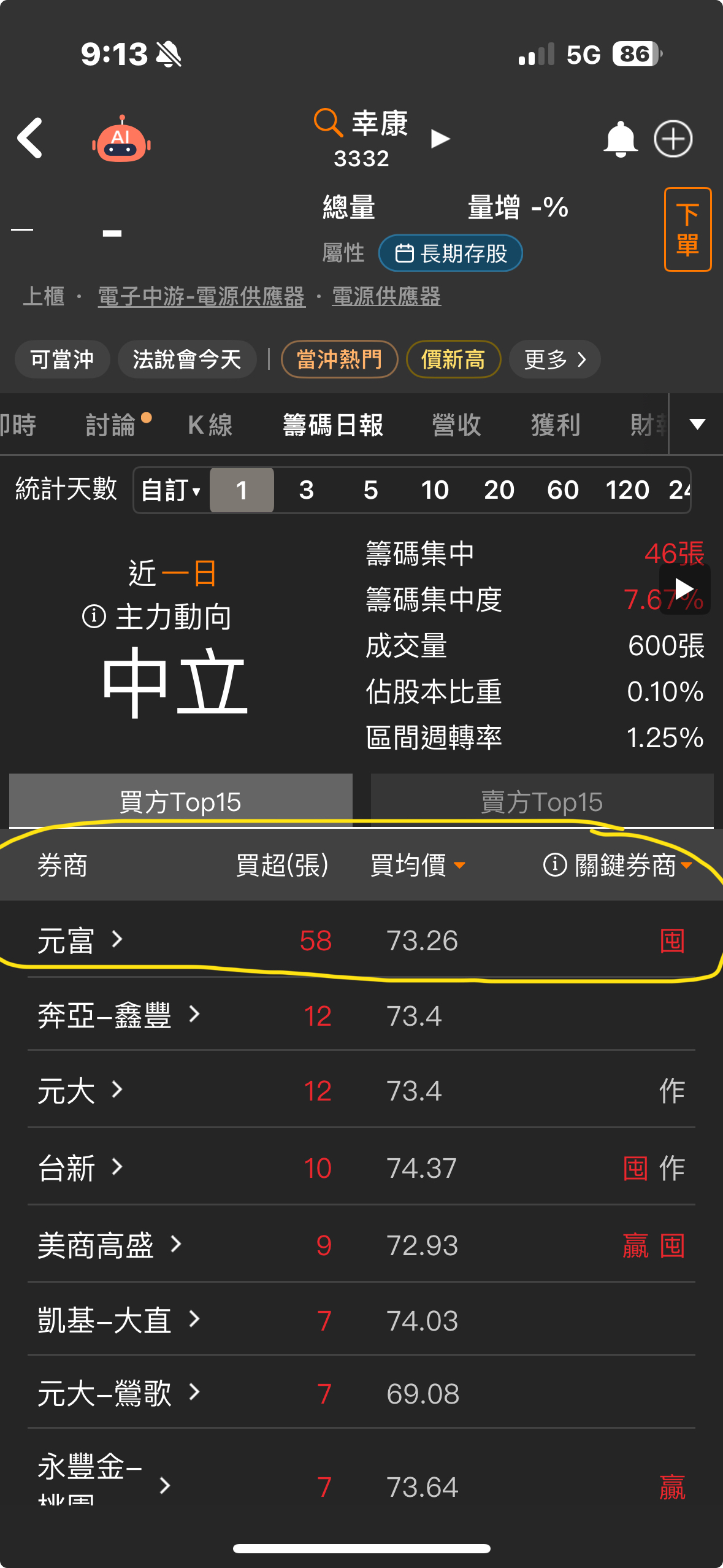Select 1 day statistics period
Viewport: 723px width, 1568px height.
pyautogui.click(x=242, y=490)
